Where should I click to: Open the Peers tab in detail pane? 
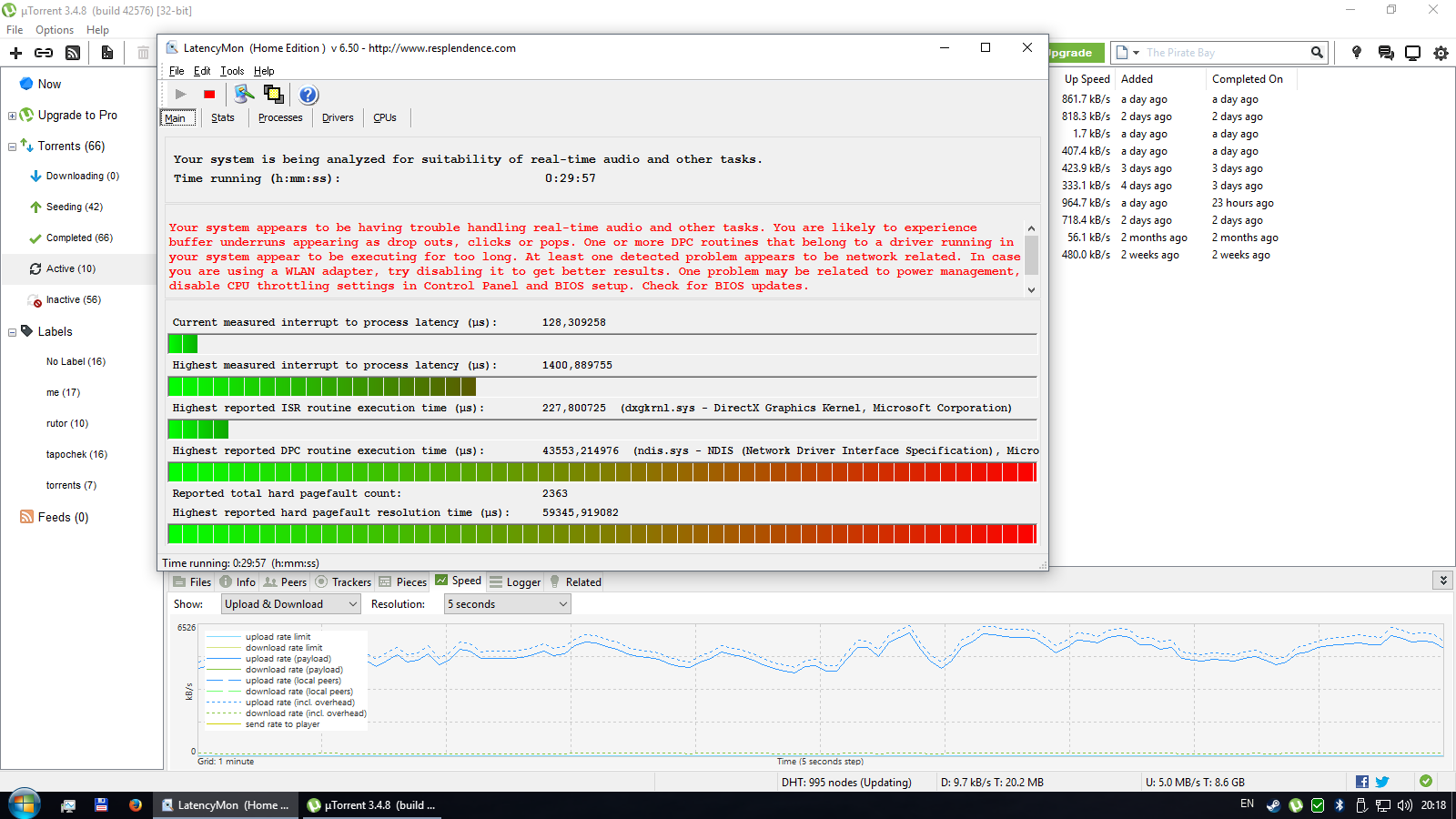pos(285,582)
